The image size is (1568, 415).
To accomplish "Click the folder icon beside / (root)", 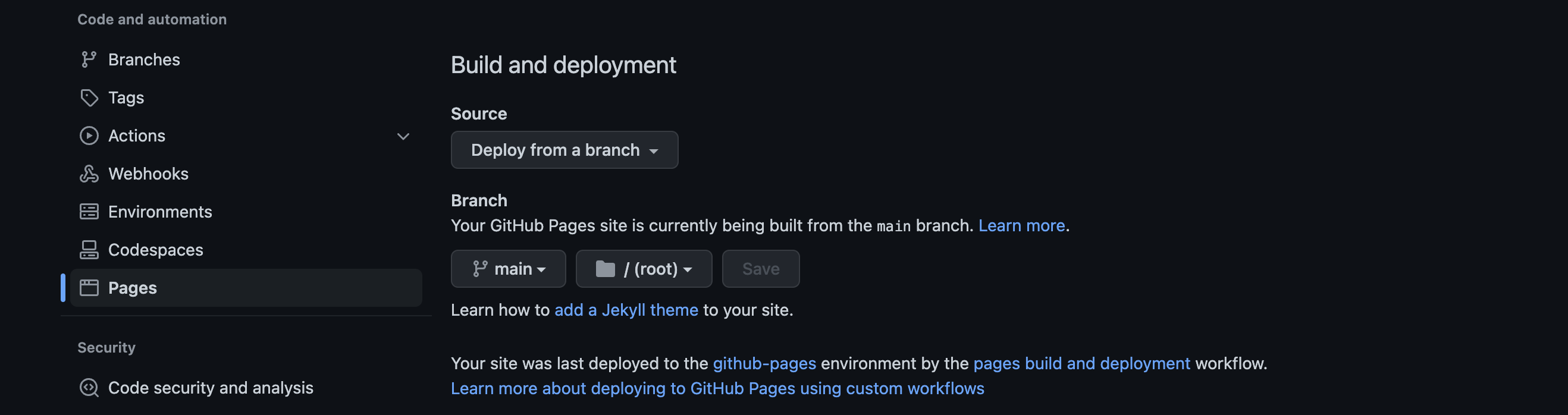I will coord(605,269).
